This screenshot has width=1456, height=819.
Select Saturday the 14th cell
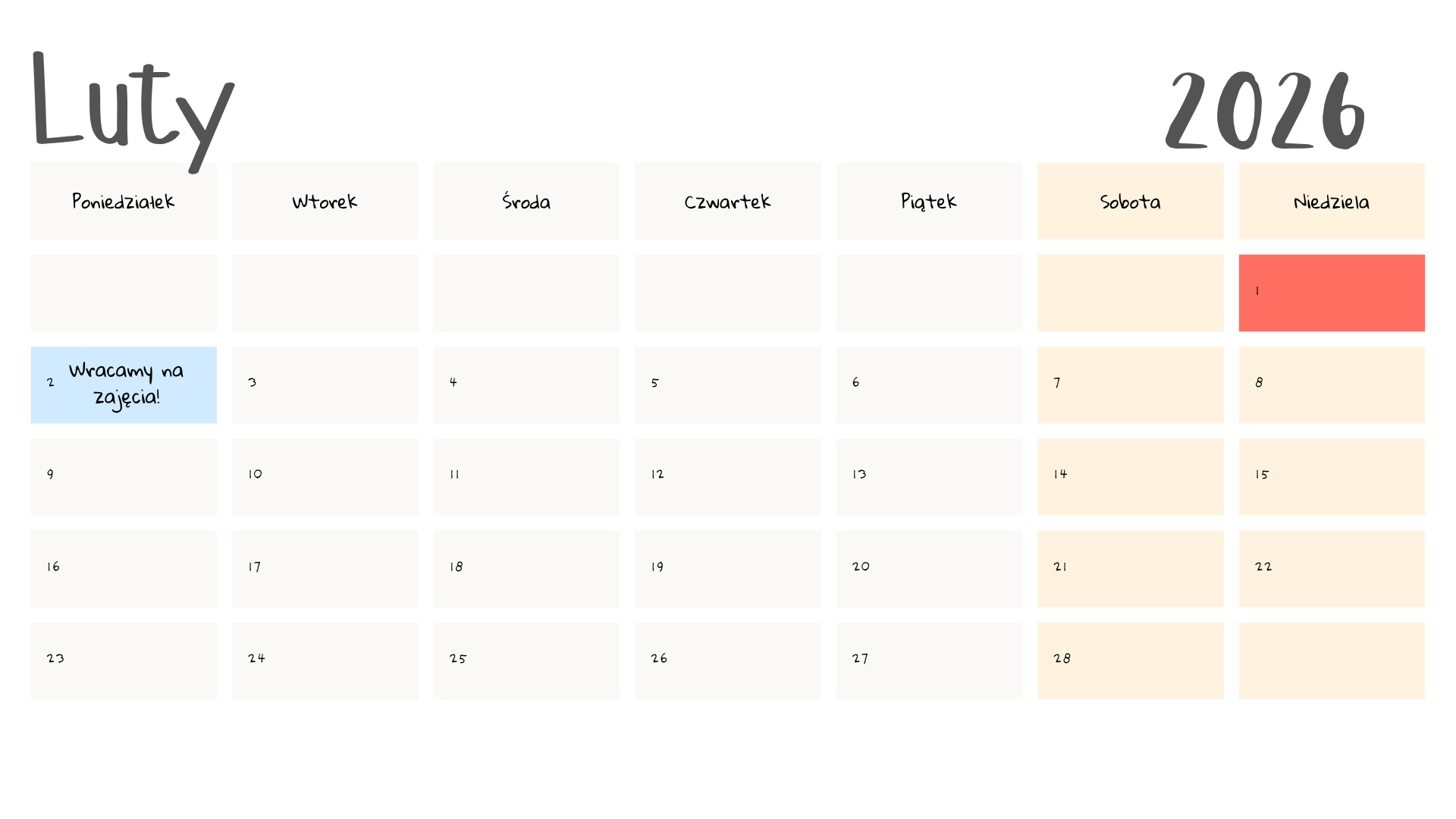tap(1130, 477)
